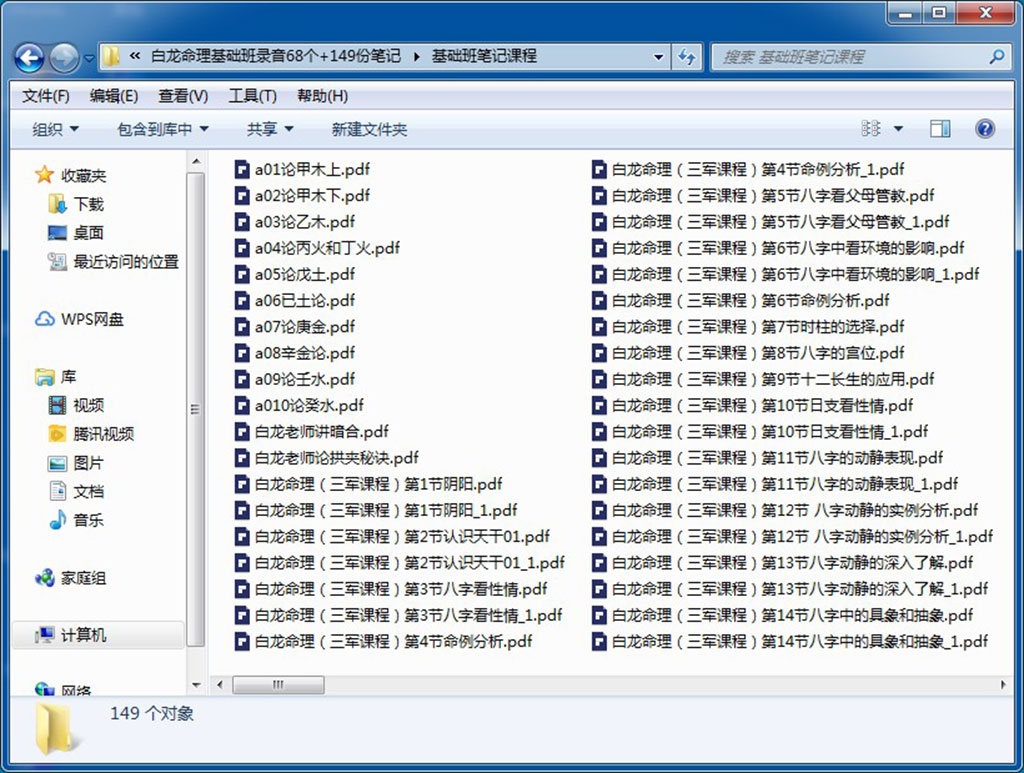Open the 共享 dropdown

(270, 129)
